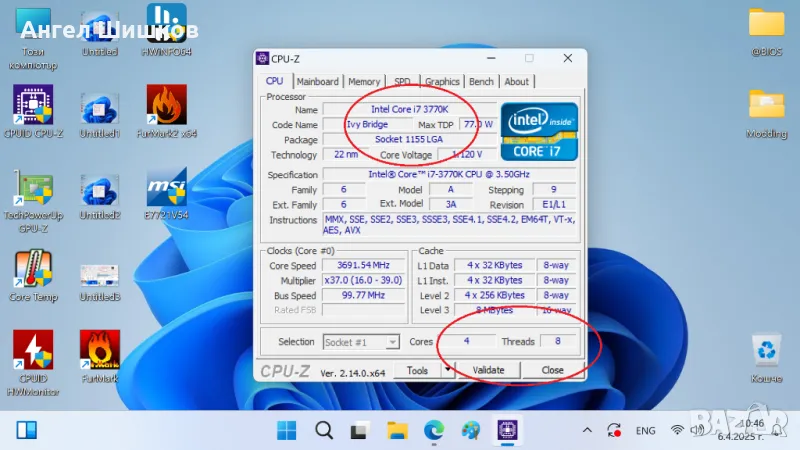The width and height of the screenshot is (800, 450).
Task: Open the TechPowerUp GPU-Z shortcut
Action: (x=33, y=188)
